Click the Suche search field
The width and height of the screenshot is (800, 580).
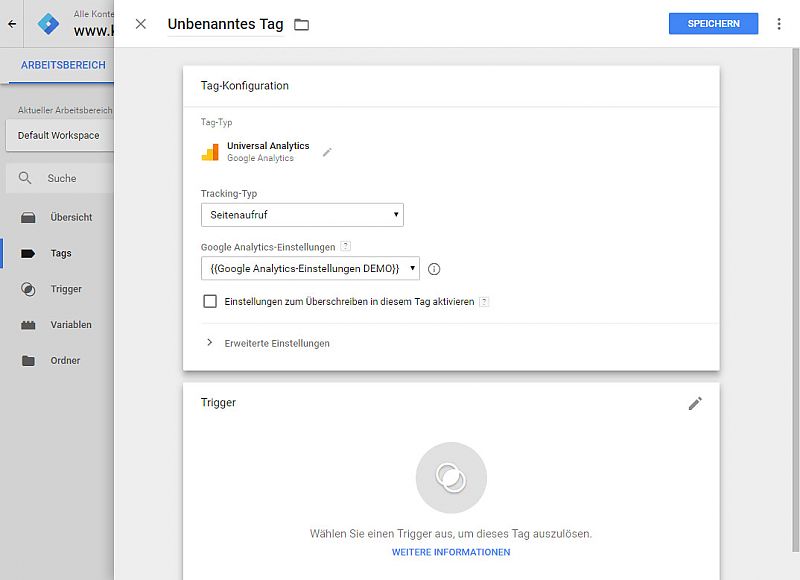60,178
